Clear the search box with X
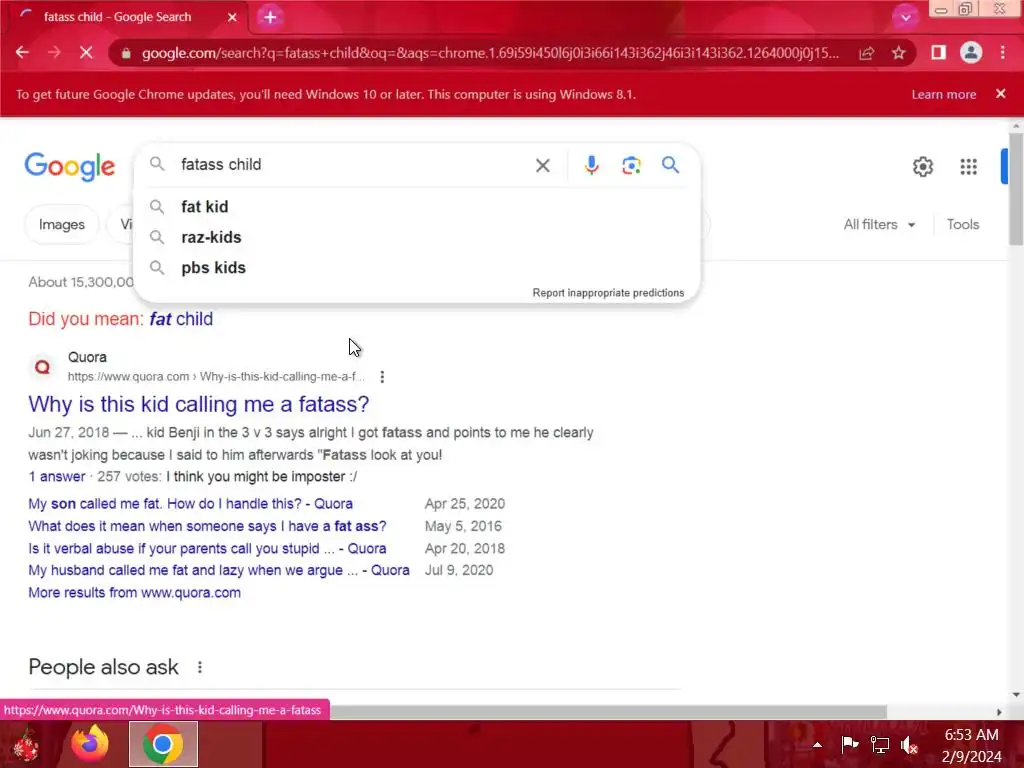1024x768 pixels. click(543, 165)
